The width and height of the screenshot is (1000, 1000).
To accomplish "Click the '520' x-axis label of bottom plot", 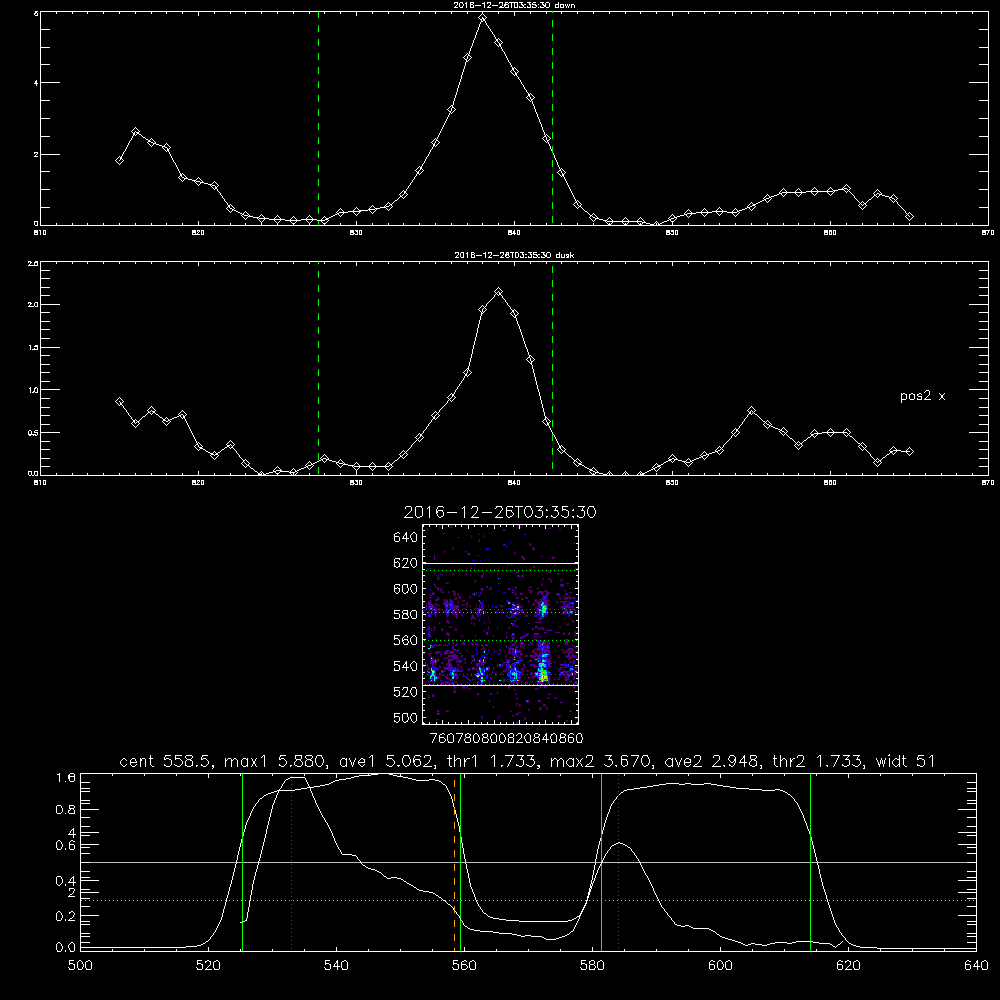I will point(208,966).
